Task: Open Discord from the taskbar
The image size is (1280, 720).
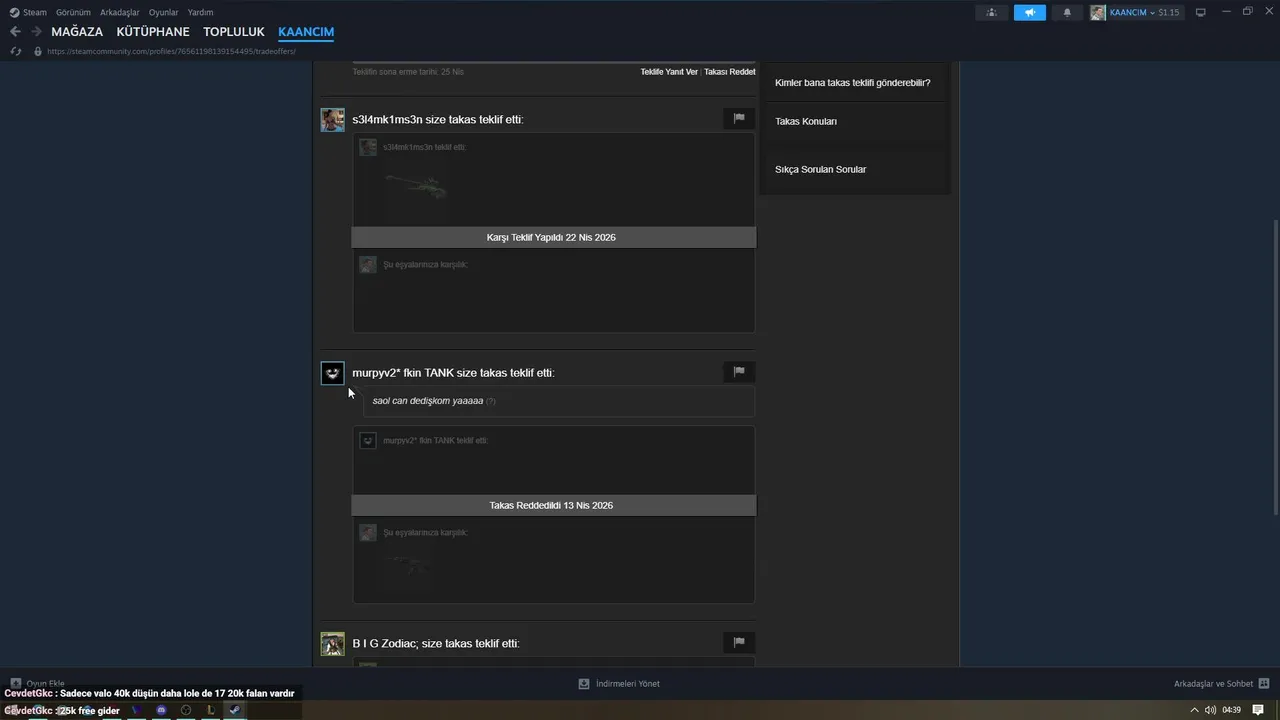Action: pyautogui.click(x=161, y=710)
